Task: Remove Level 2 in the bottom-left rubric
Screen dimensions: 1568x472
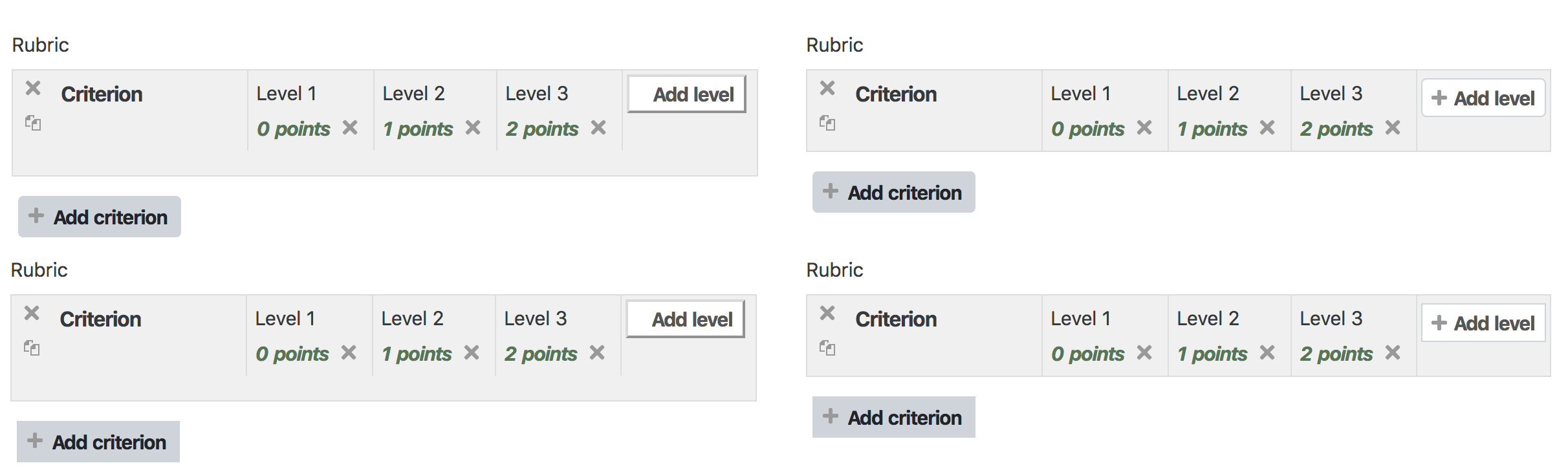Action: (472, 352)
